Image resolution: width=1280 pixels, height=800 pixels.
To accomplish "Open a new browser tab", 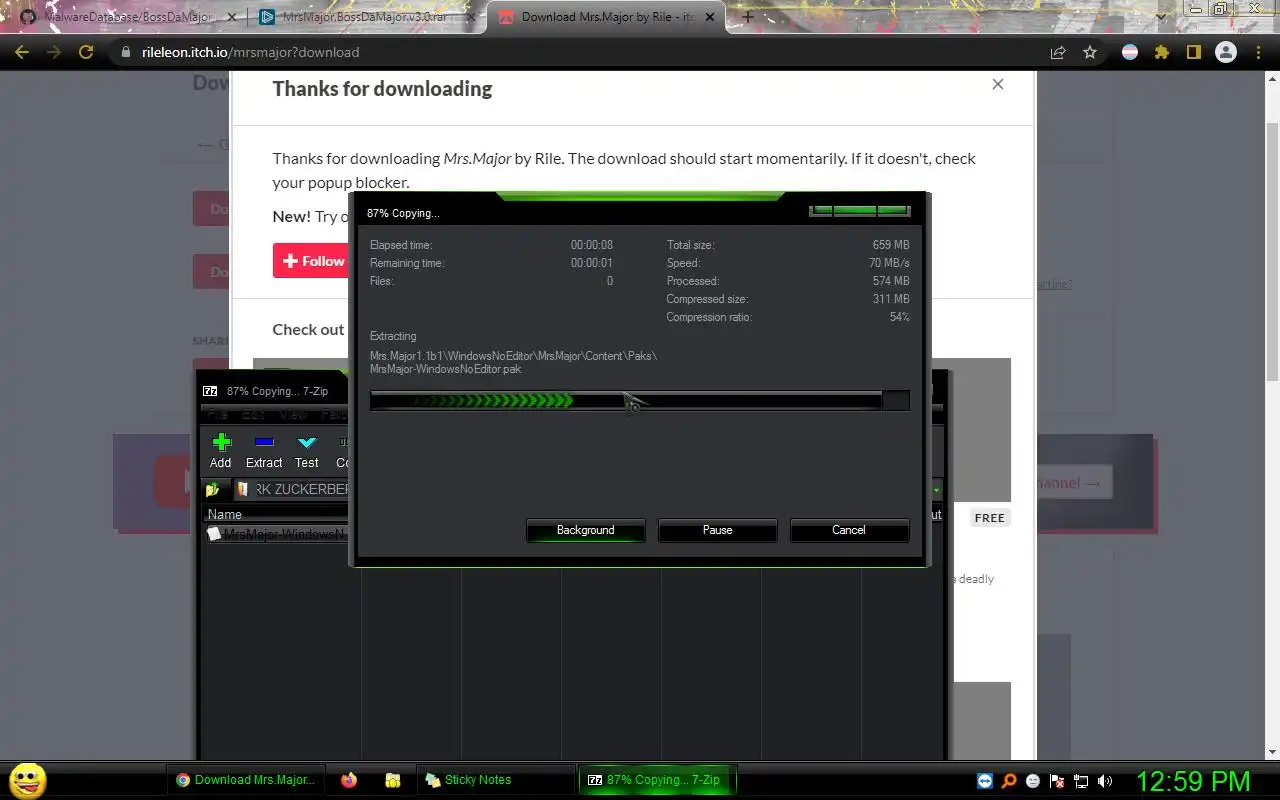I will (x=748, y=17).
